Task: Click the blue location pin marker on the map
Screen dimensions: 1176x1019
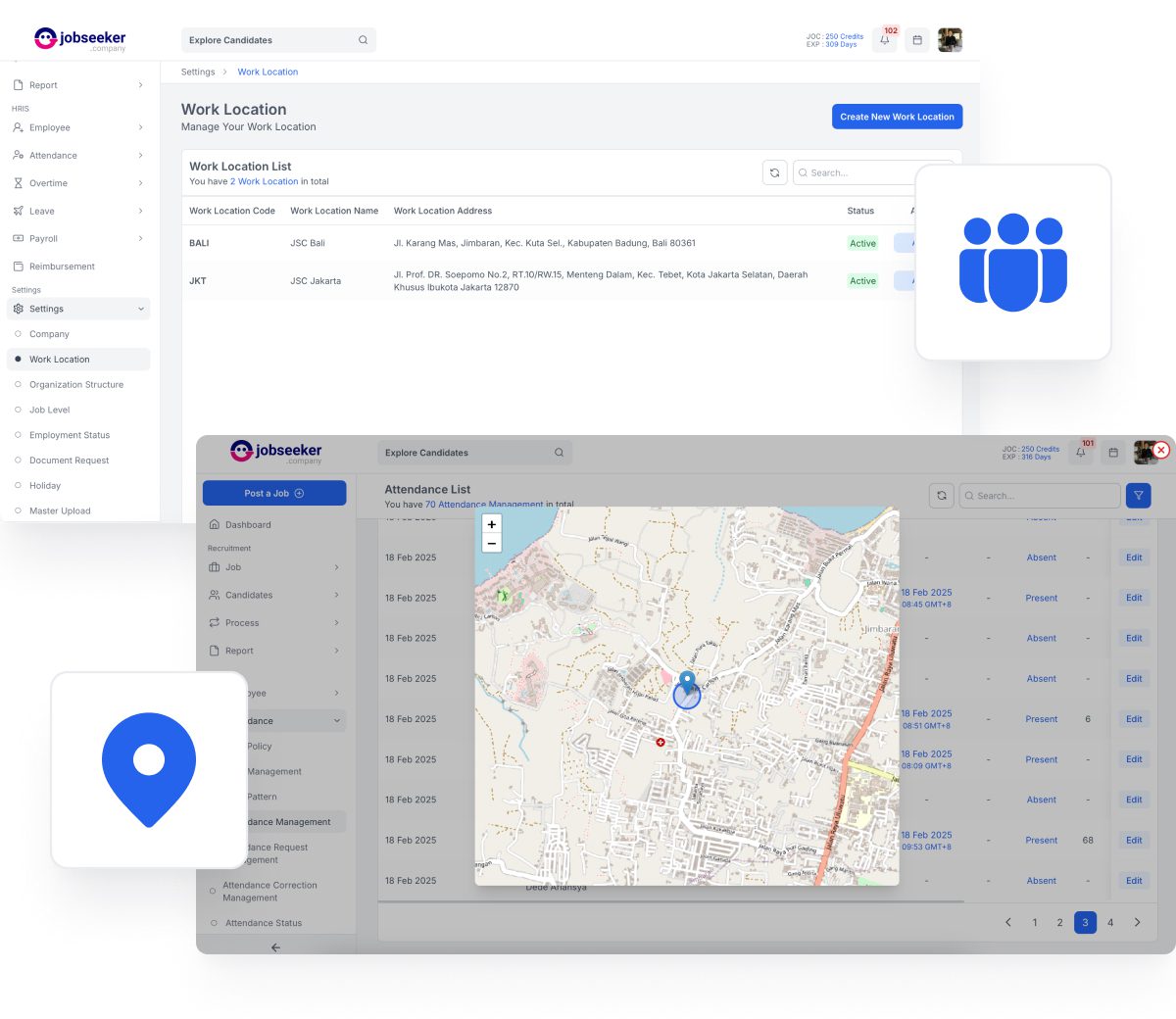Action: pos(687,682)
